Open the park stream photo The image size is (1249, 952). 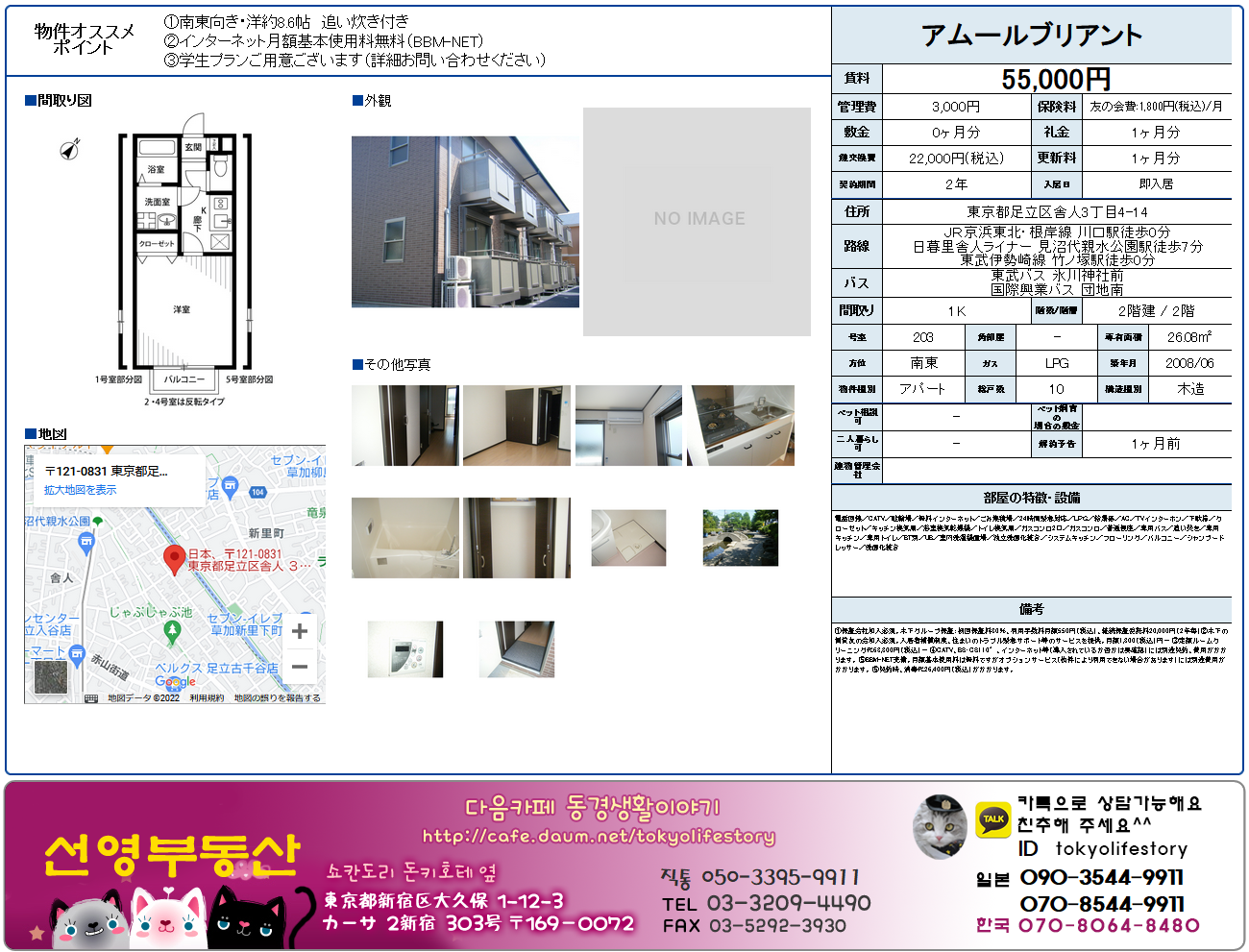(x=741, y=538)
